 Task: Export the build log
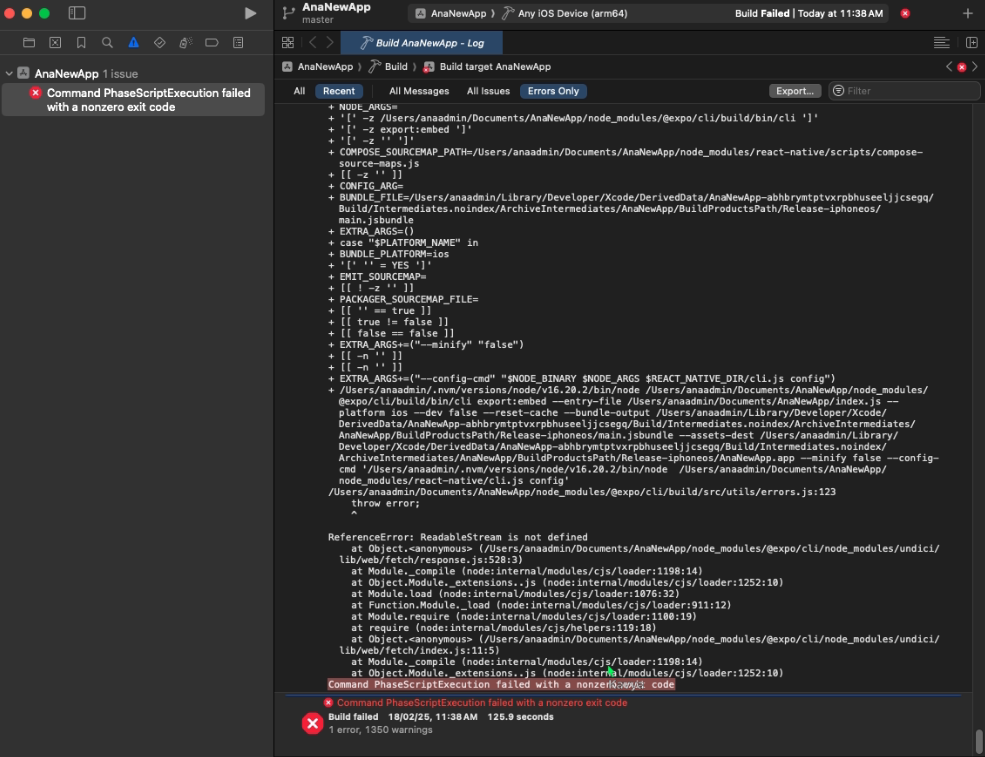pos(795,91)
